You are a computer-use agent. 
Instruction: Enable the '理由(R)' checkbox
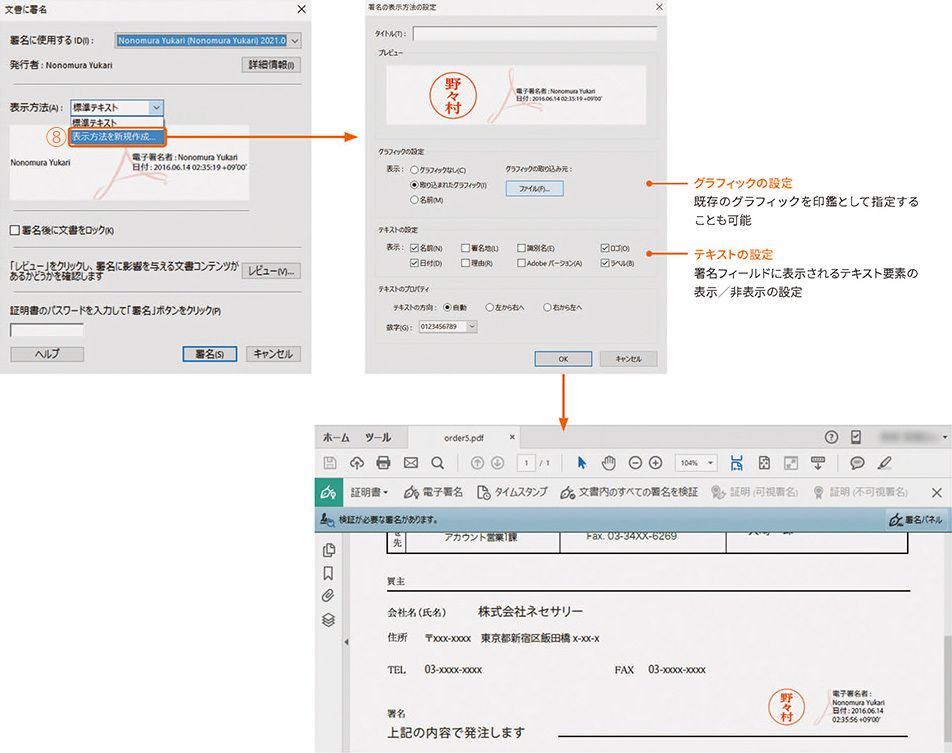[465, 263]
